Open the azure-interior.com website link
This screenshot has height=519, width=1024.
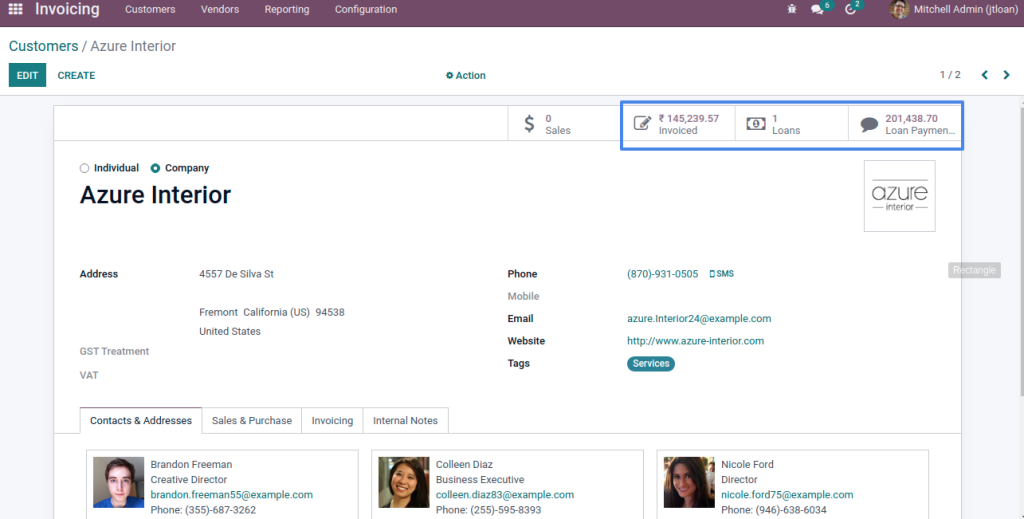(696, 341)
